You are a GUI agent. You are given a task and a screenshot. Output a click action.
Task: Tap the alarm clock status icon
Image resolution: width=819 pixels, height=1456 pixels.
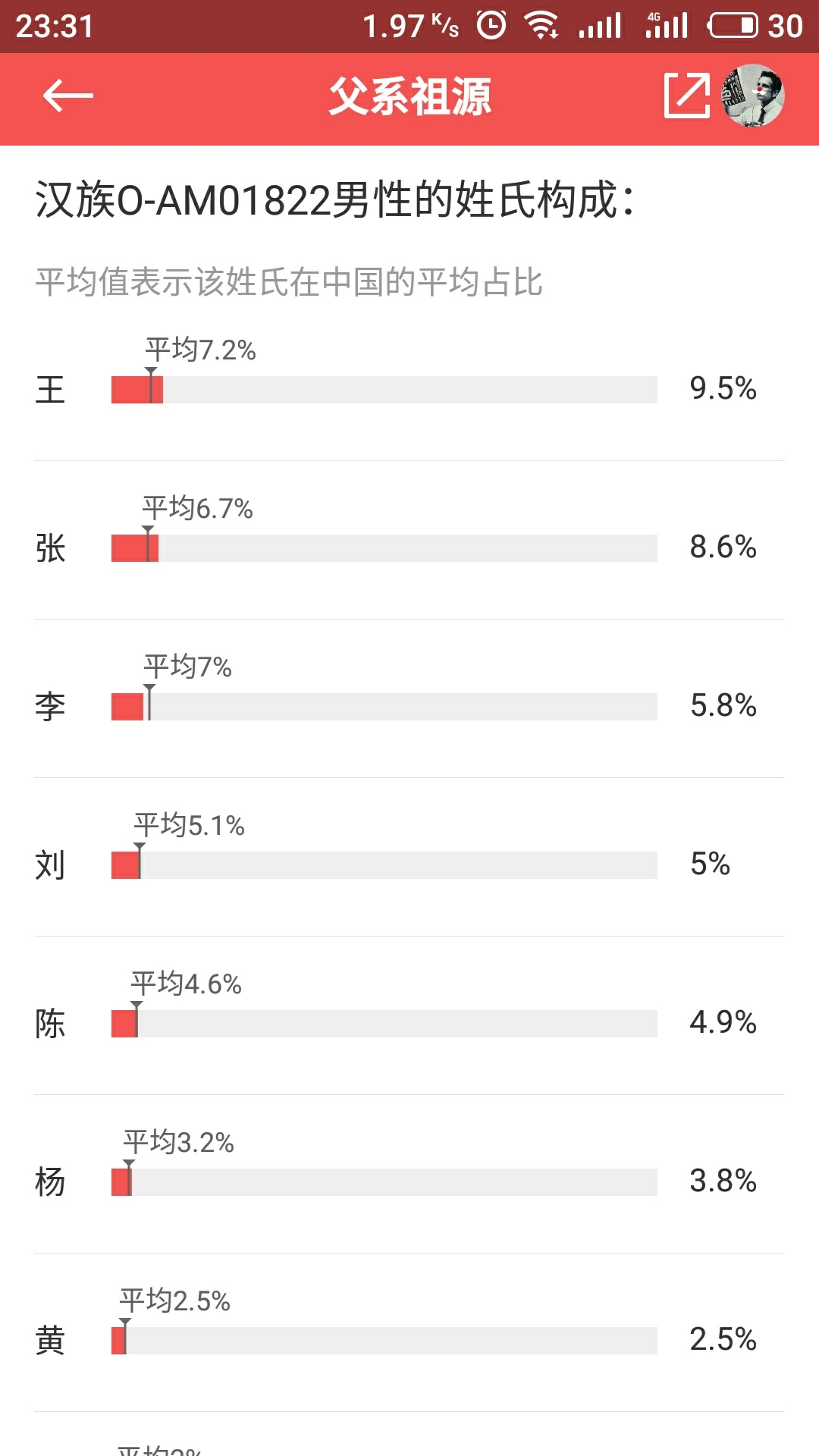(491, 26)
